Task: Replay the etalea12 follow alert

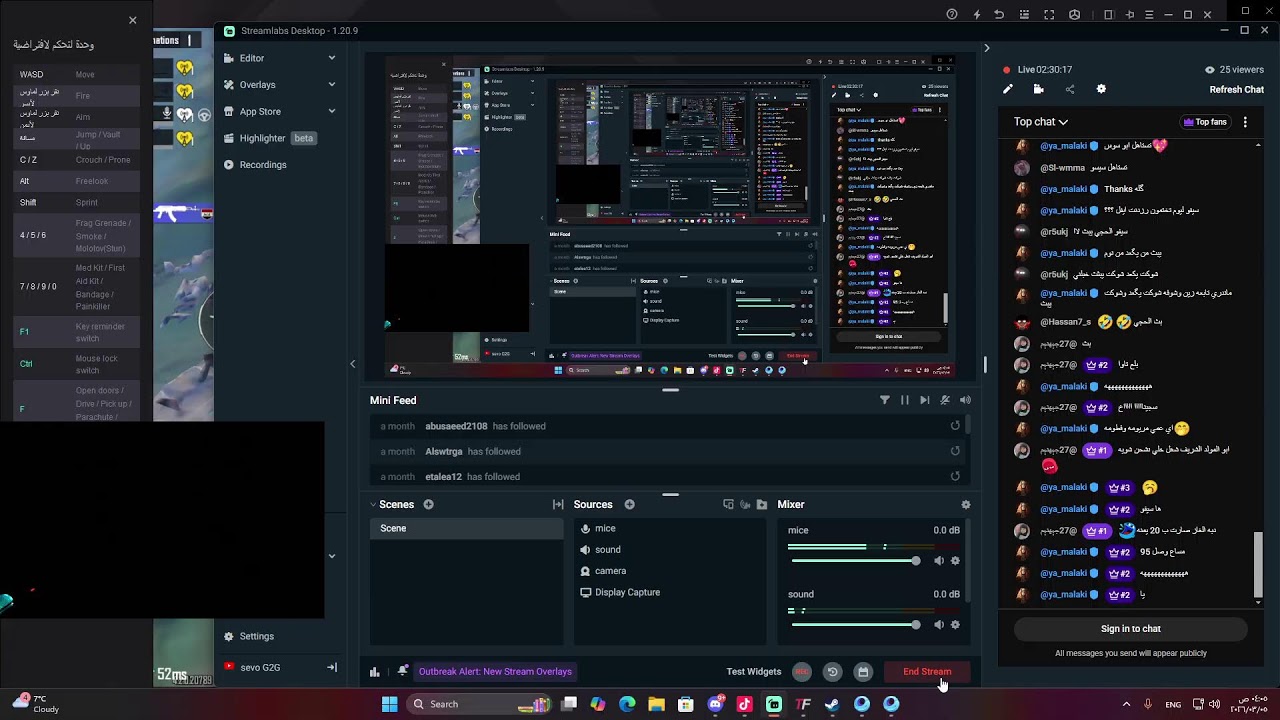Action: tap(955, 477)
